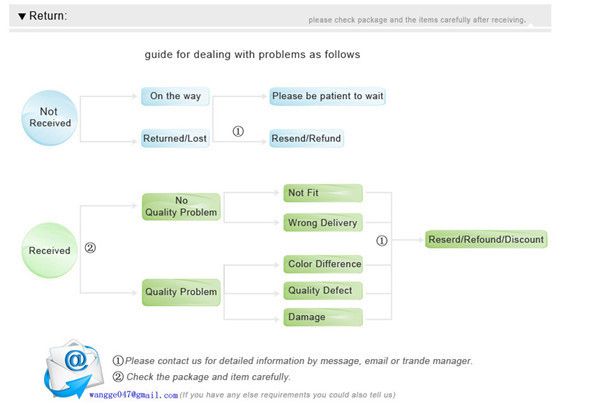Viewport: 600px width, 405px height.
Task: Click circled number 2 beside Received
Action: (x=90, y=248)
